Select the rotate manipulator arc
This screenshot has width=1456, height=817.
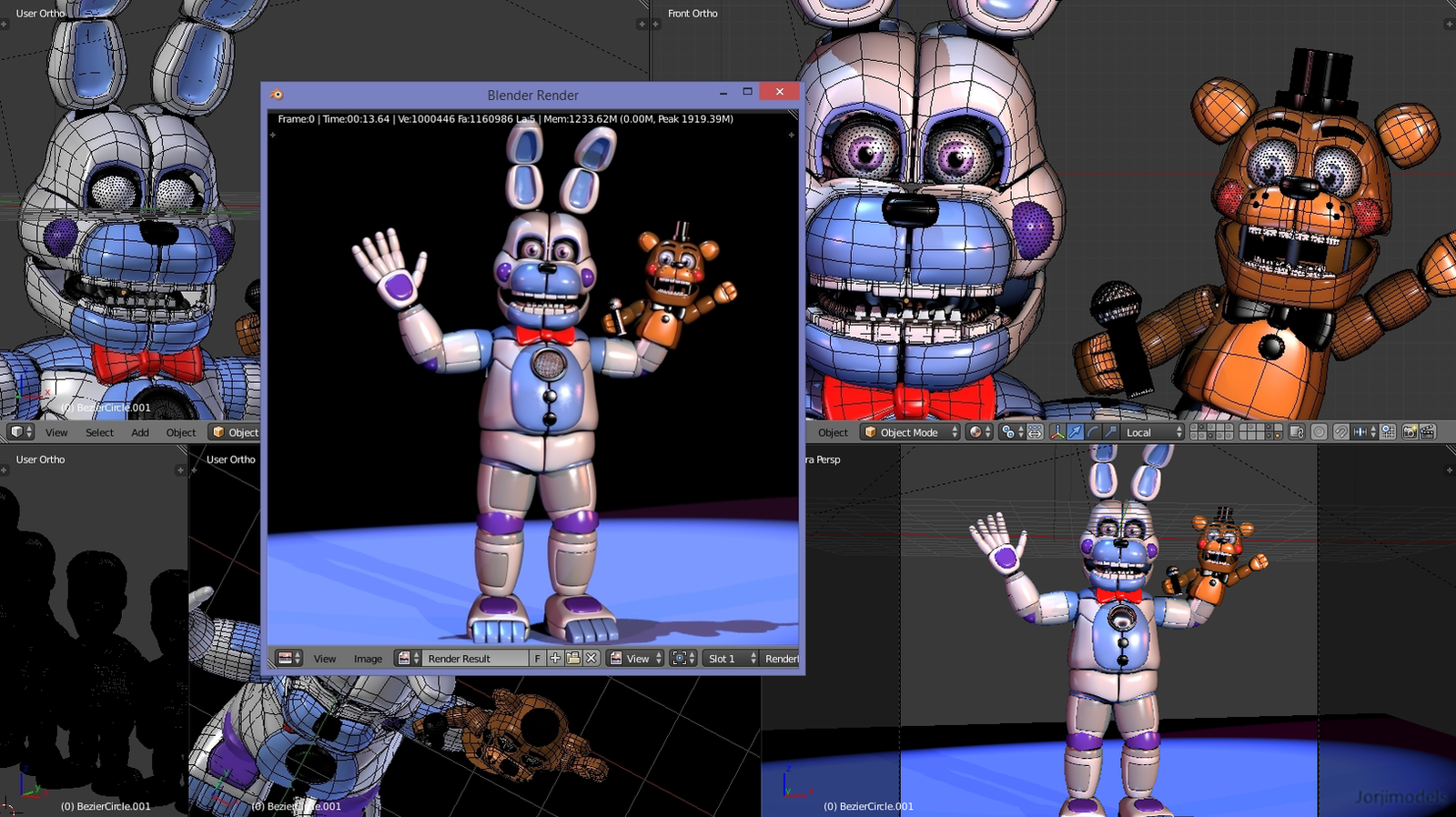(x=1093, y=432)
